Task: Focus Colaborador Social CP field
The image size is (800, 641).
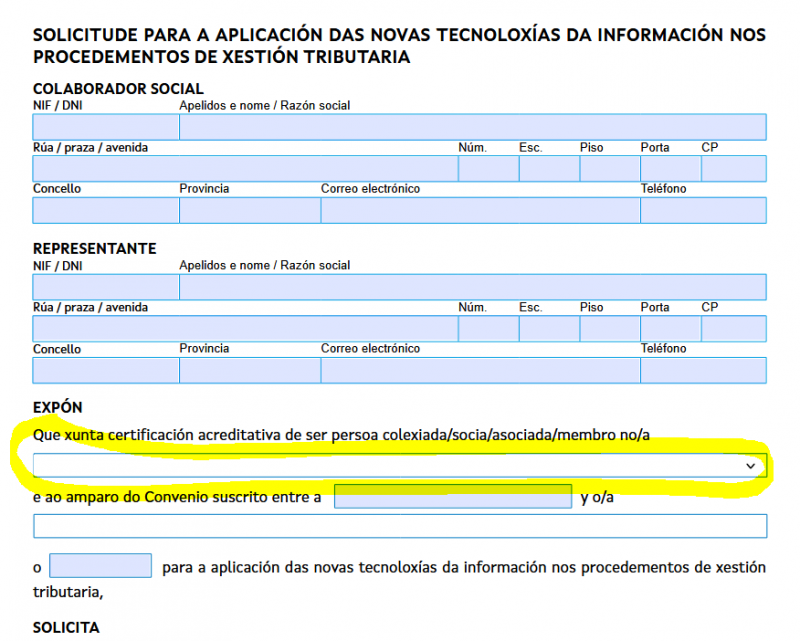Action: click(734, 168)
